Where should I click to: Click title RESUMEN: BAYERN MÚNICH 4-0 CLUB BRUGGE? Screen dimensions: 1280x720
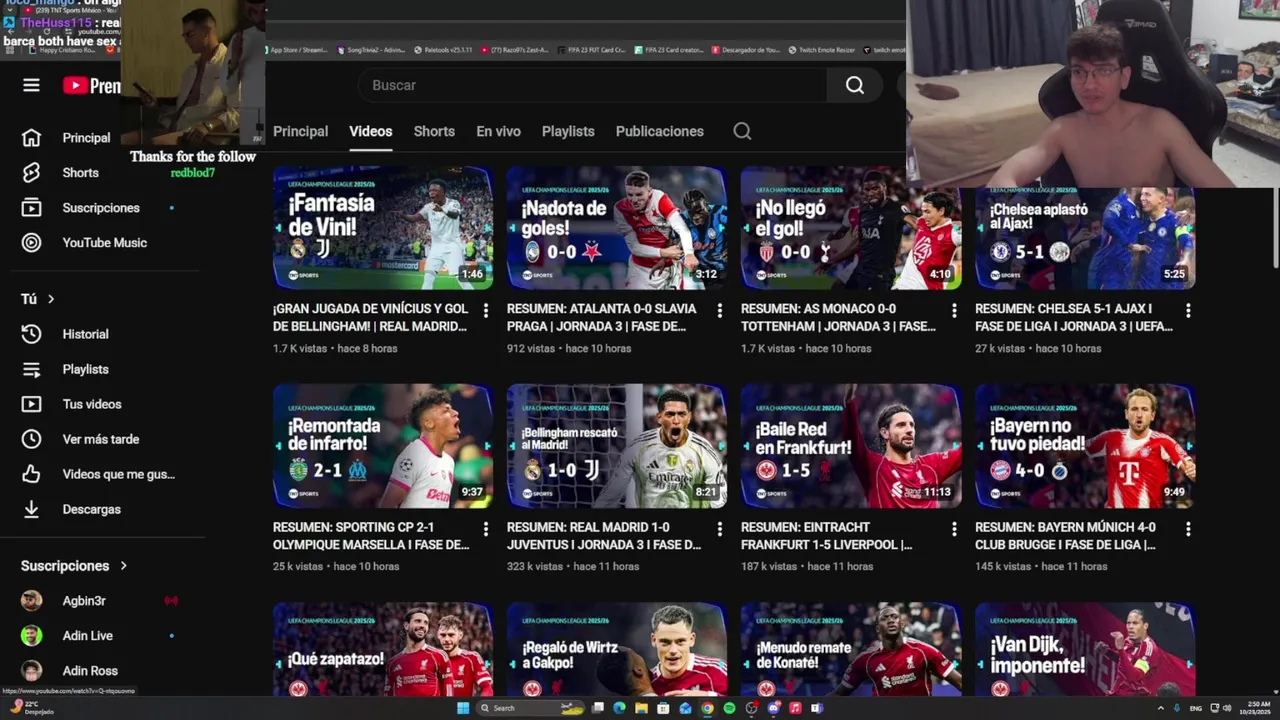point(1065,536)
